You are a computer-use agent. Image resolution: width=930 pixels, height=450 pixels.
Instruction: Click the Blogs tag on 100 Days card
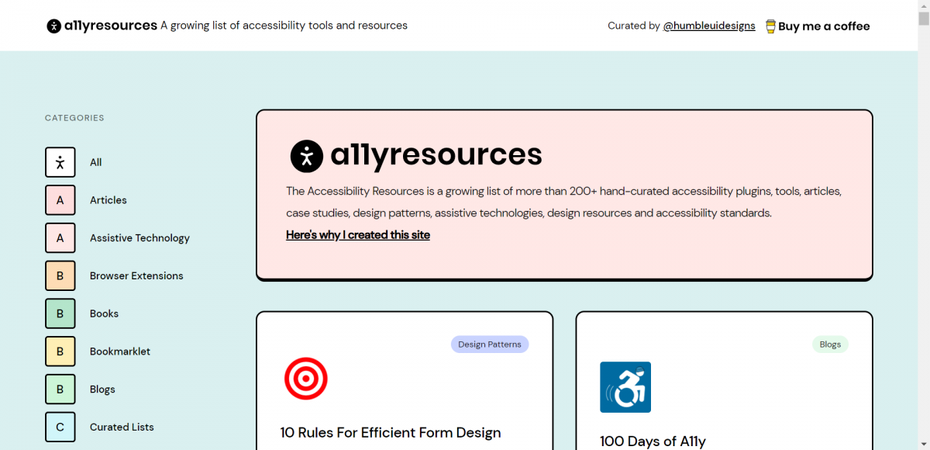830,344
